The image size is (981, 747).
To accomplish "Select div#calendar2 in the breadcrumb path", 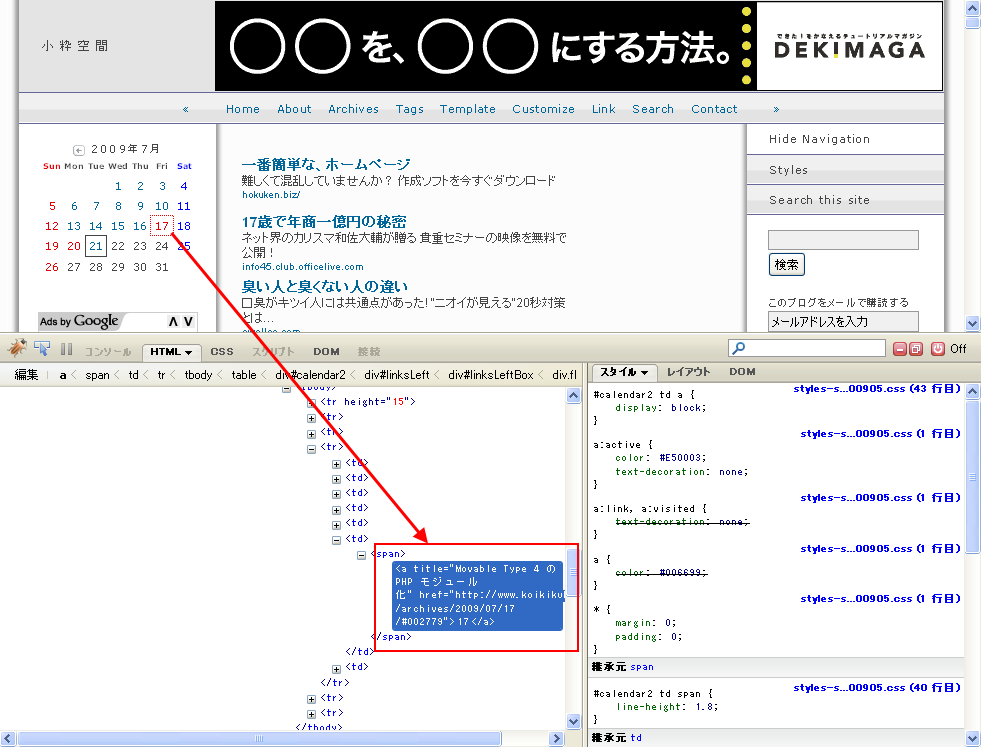I will (310, 375).
